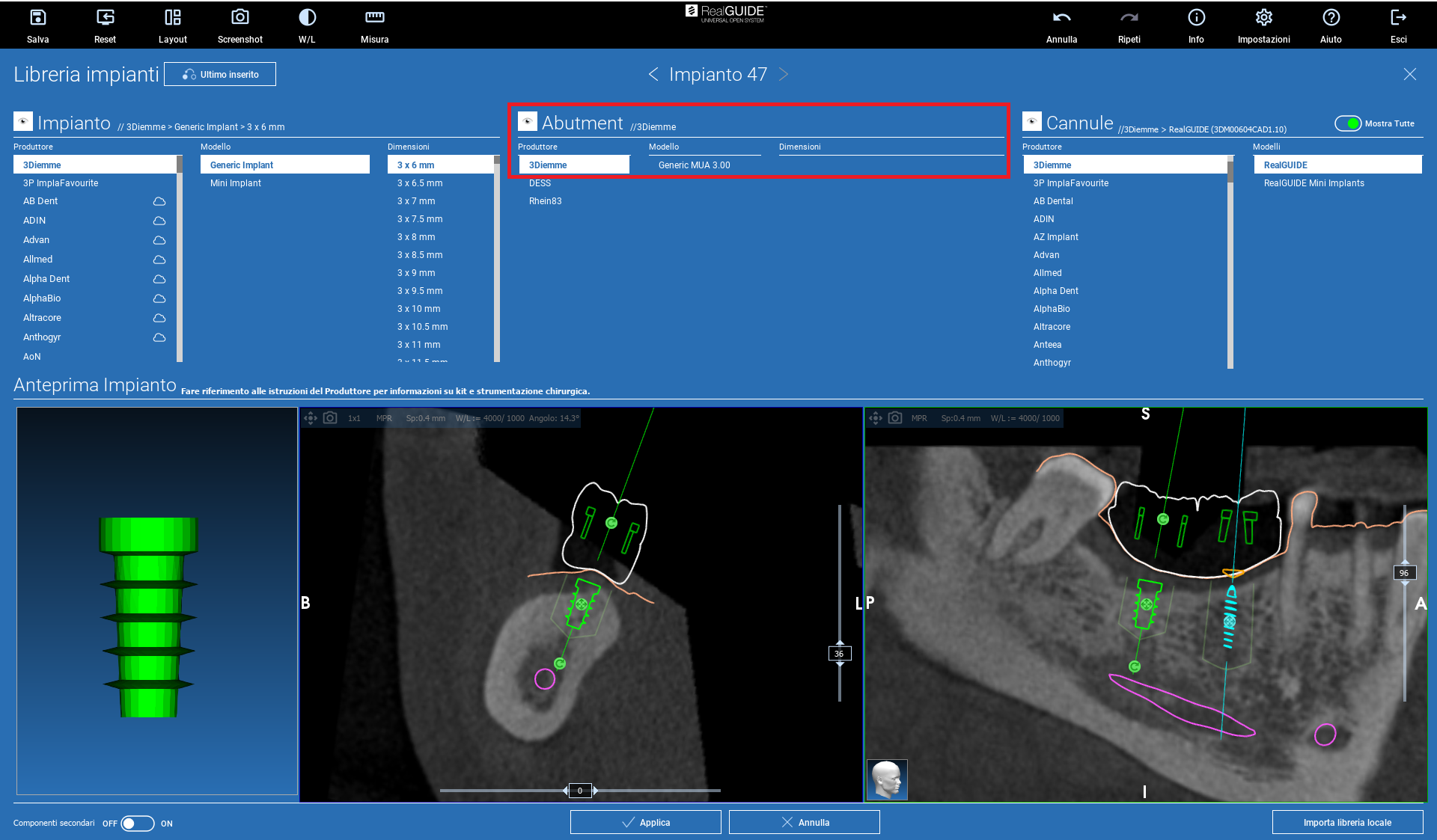The image size is (1437, 840).
Task: Choose 3 x 10 mm dimension
Action: (418, 309)
